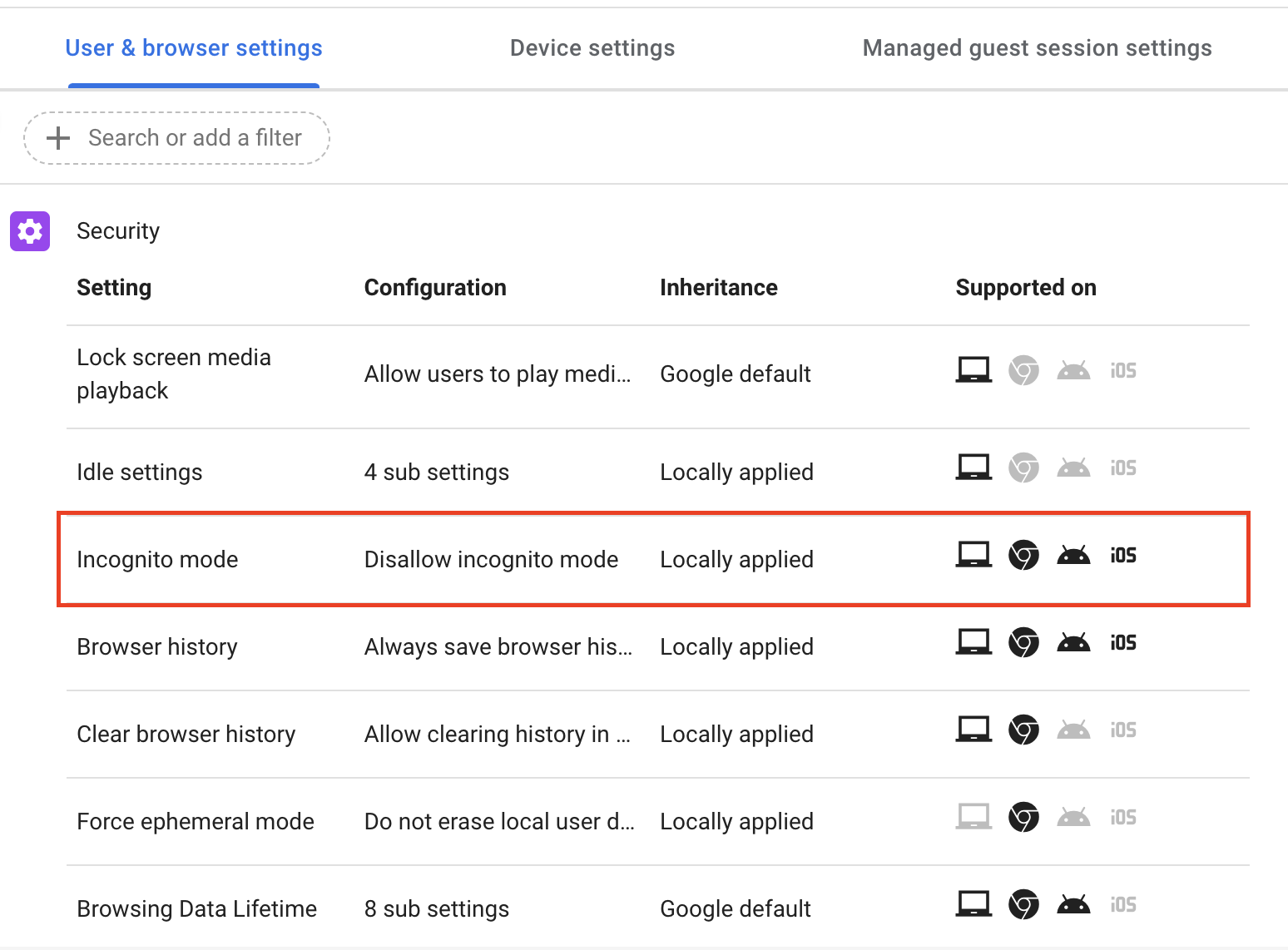Open the Browsing Data Lifetime setting
The height and width of the screenshot is (950, 1288).
coord(196,908)
